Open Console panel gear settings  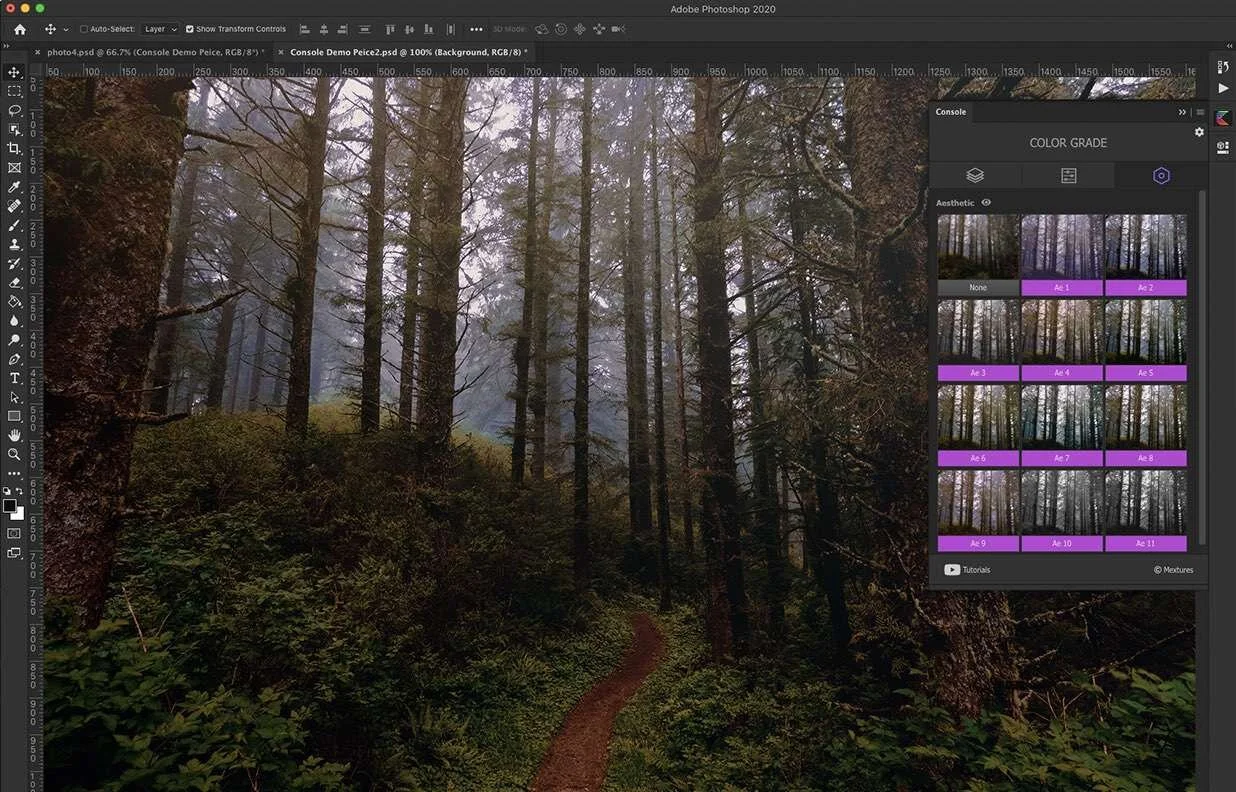click(1199, 132)
